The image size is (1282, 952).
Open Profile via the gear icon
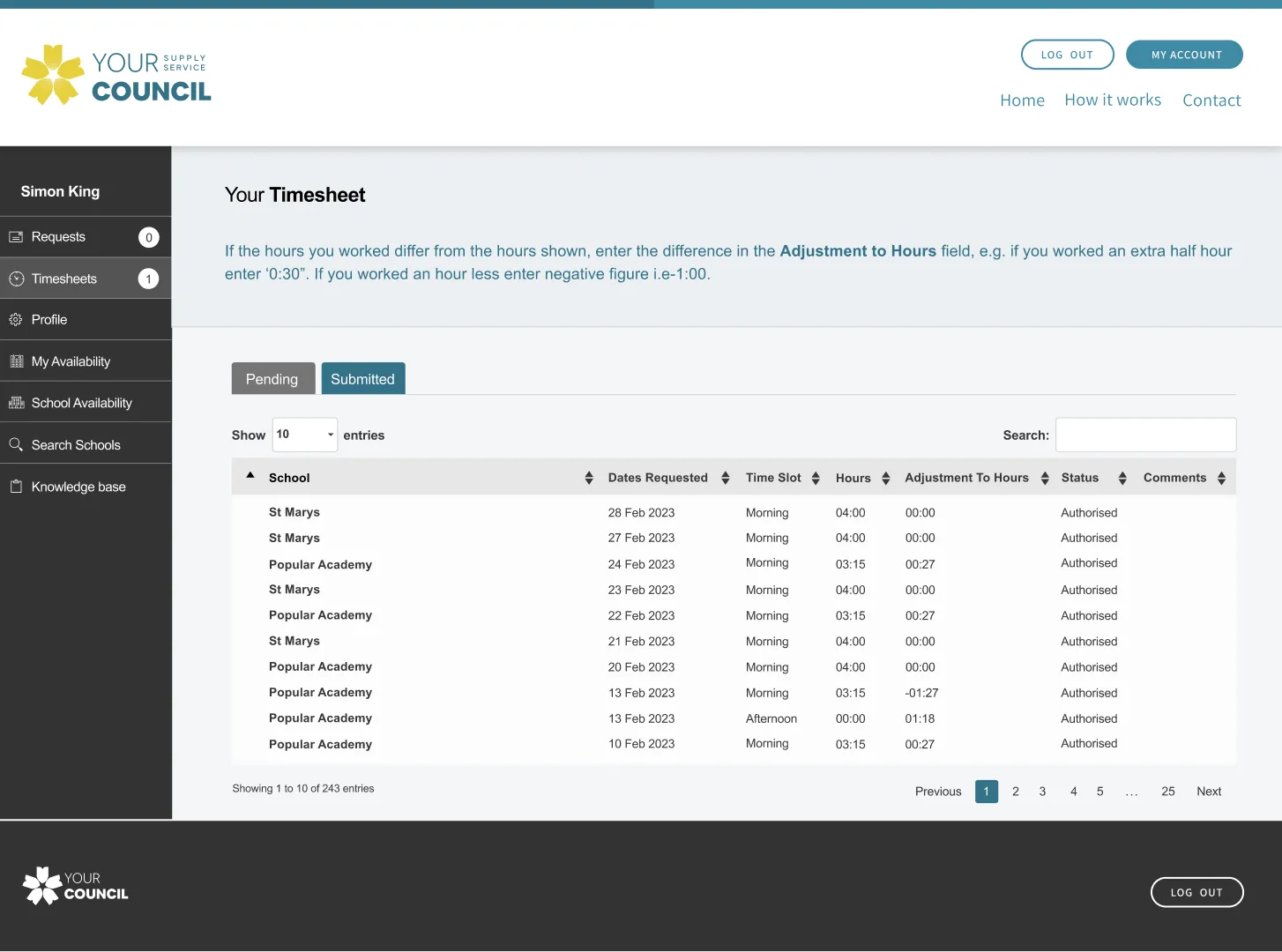click(16, 320)
